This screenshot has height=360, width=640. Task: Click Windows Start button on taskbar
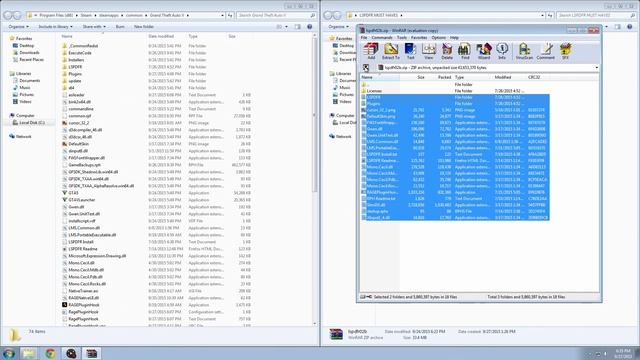pos(9,353)
